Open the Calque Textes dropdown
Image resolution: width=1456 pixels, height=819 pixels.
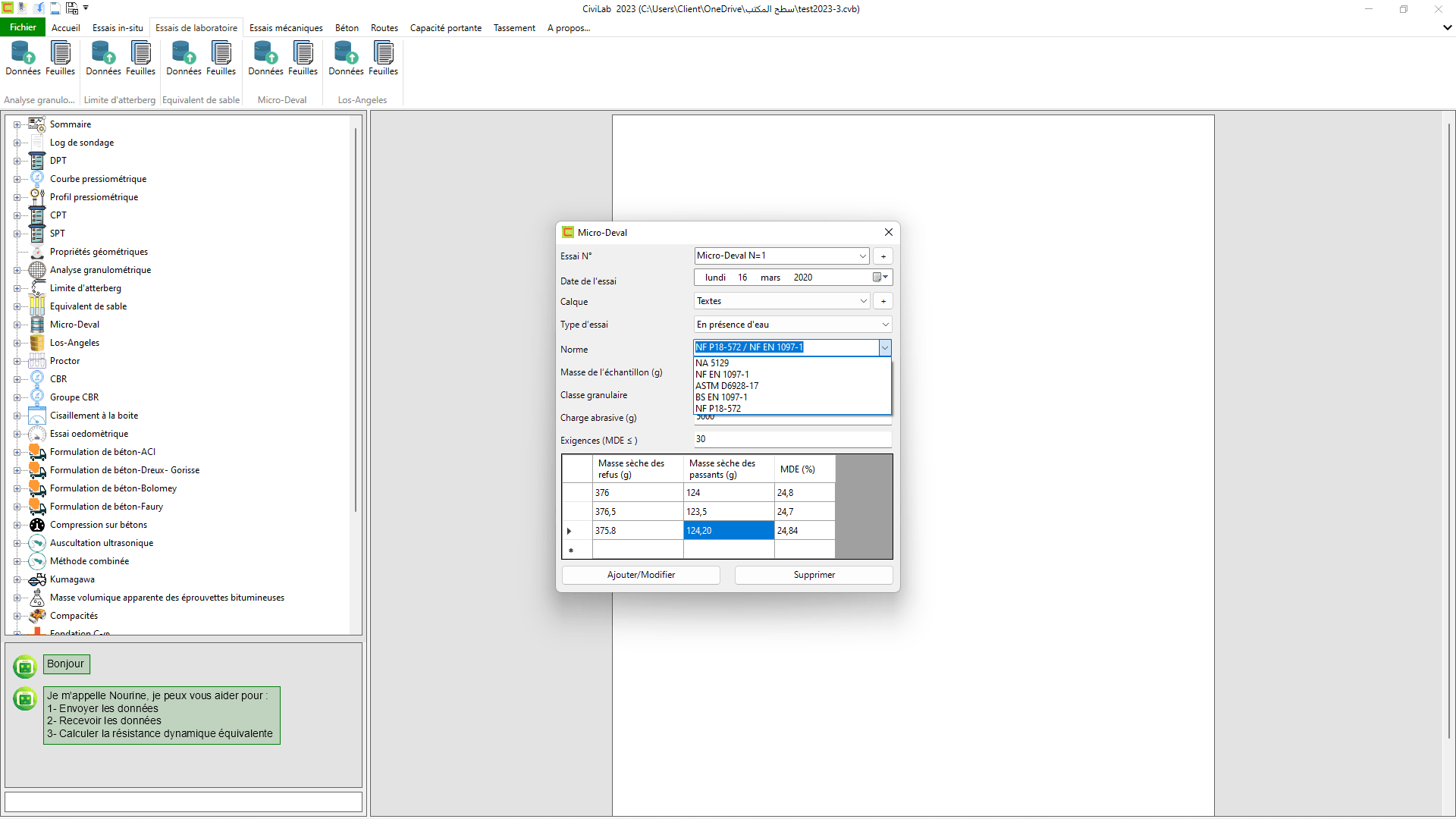(x=862, y=301)
